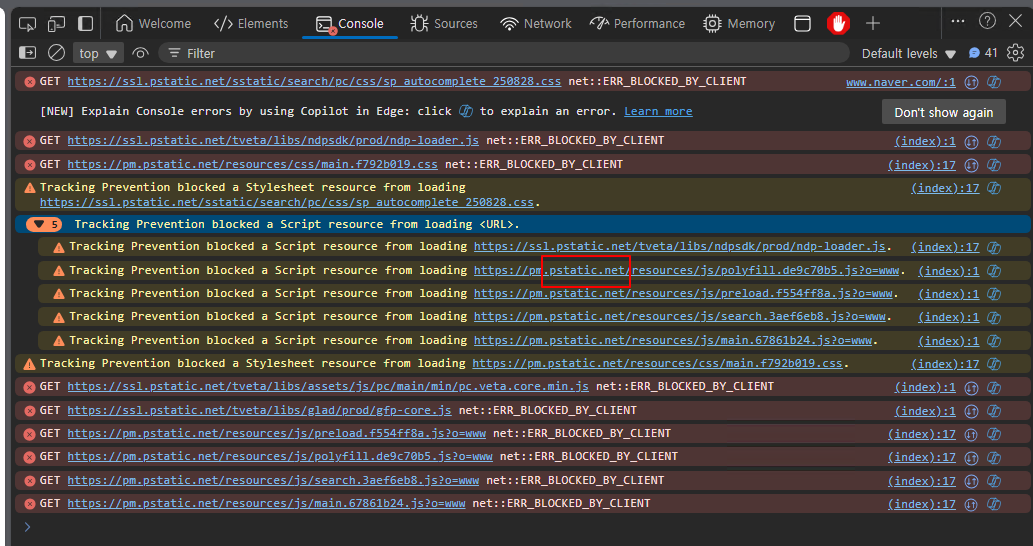The image size is (1033, 546).
Task: Click the red ad-blocker hand icon
Action: (x=838, y=24)
